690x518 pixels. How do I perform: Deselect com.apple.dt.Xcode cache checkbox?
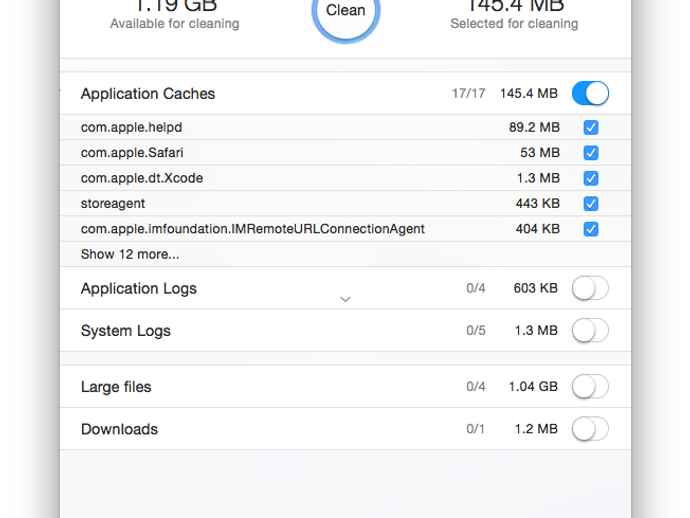[591, 178]
